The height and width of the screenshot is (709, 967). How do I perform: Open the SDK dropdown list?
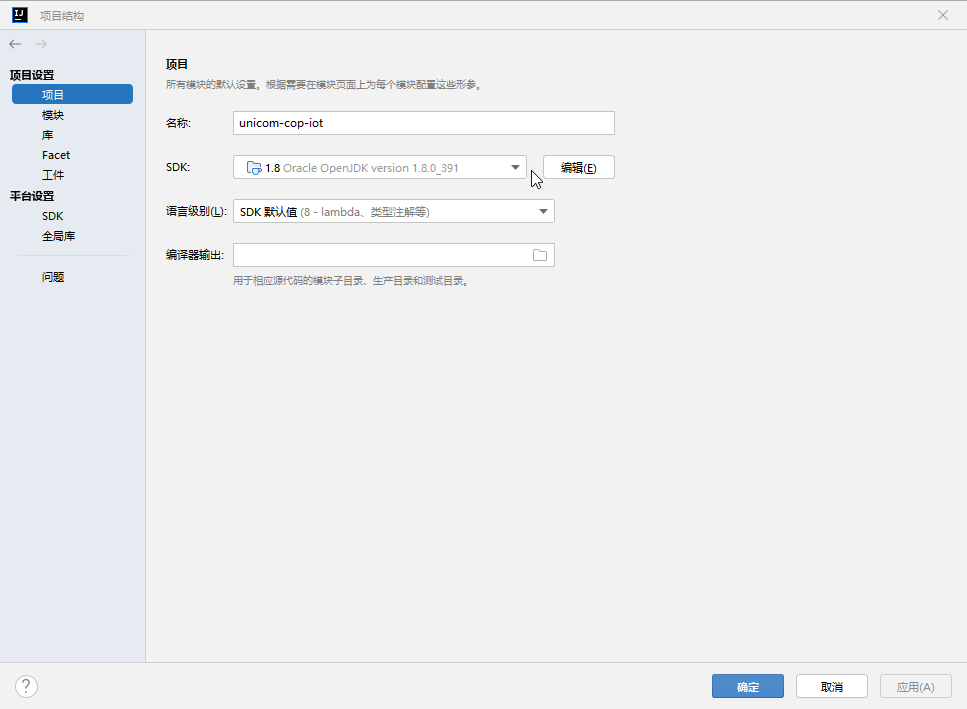pyautogui.click(x=515, y=167)
